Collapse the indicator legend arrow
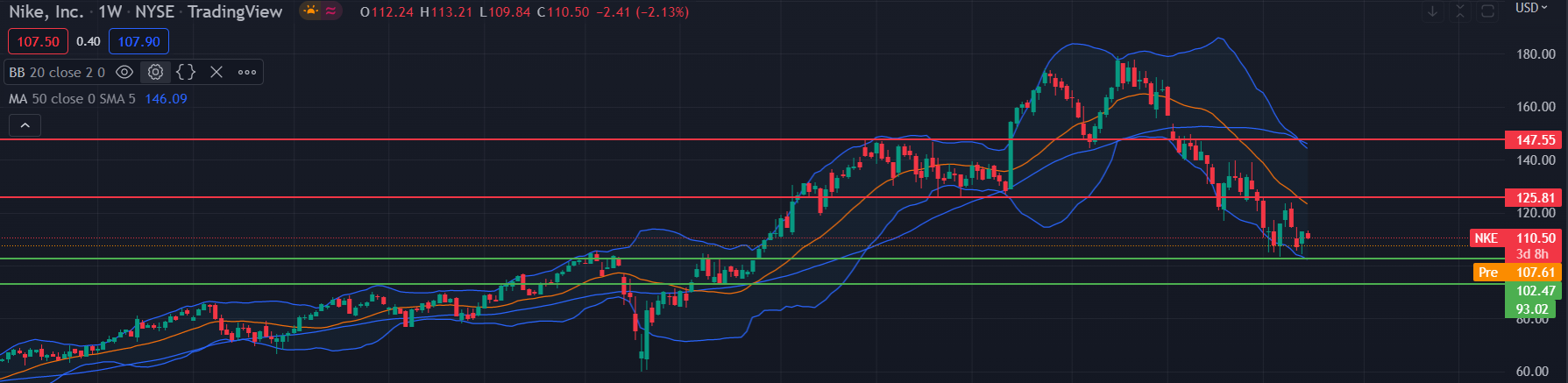 tap(25, 126)
